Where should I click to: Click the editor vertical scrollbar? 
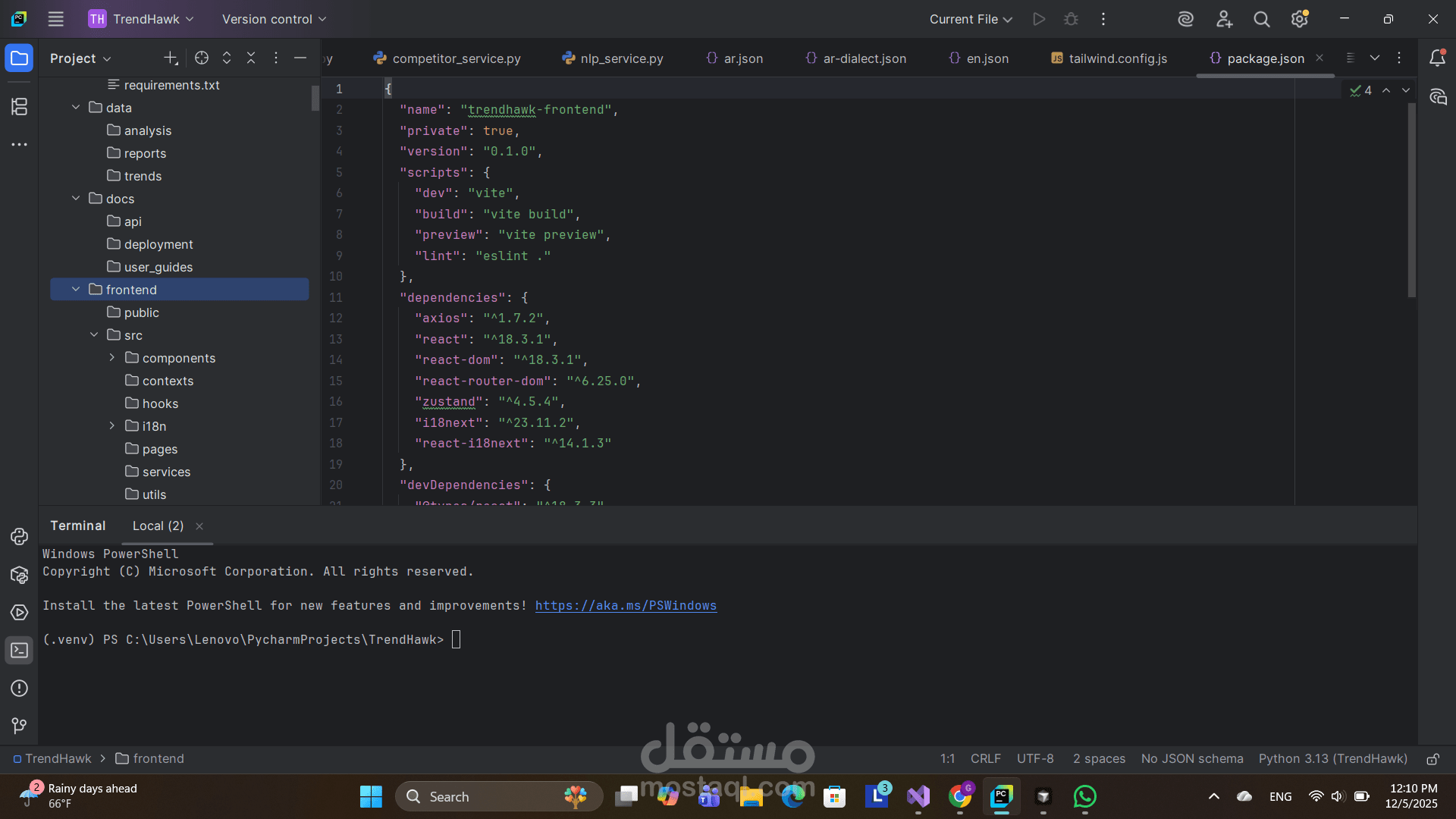click(1411, 201)
